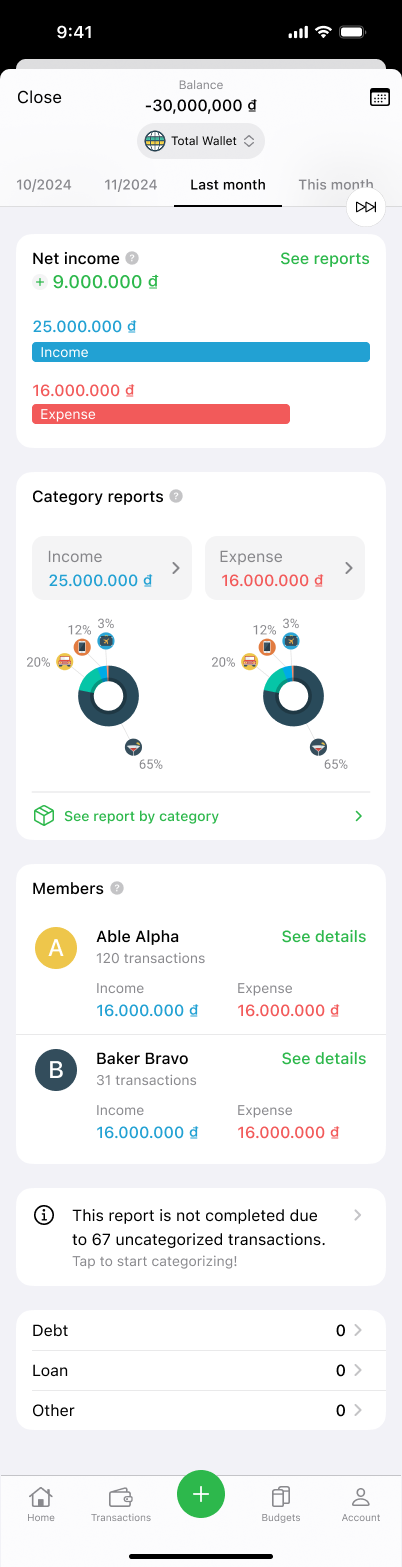The image size is (402, 1567).
Task: Tap the fast-forward date skip icon
Action: click(366, 207)
